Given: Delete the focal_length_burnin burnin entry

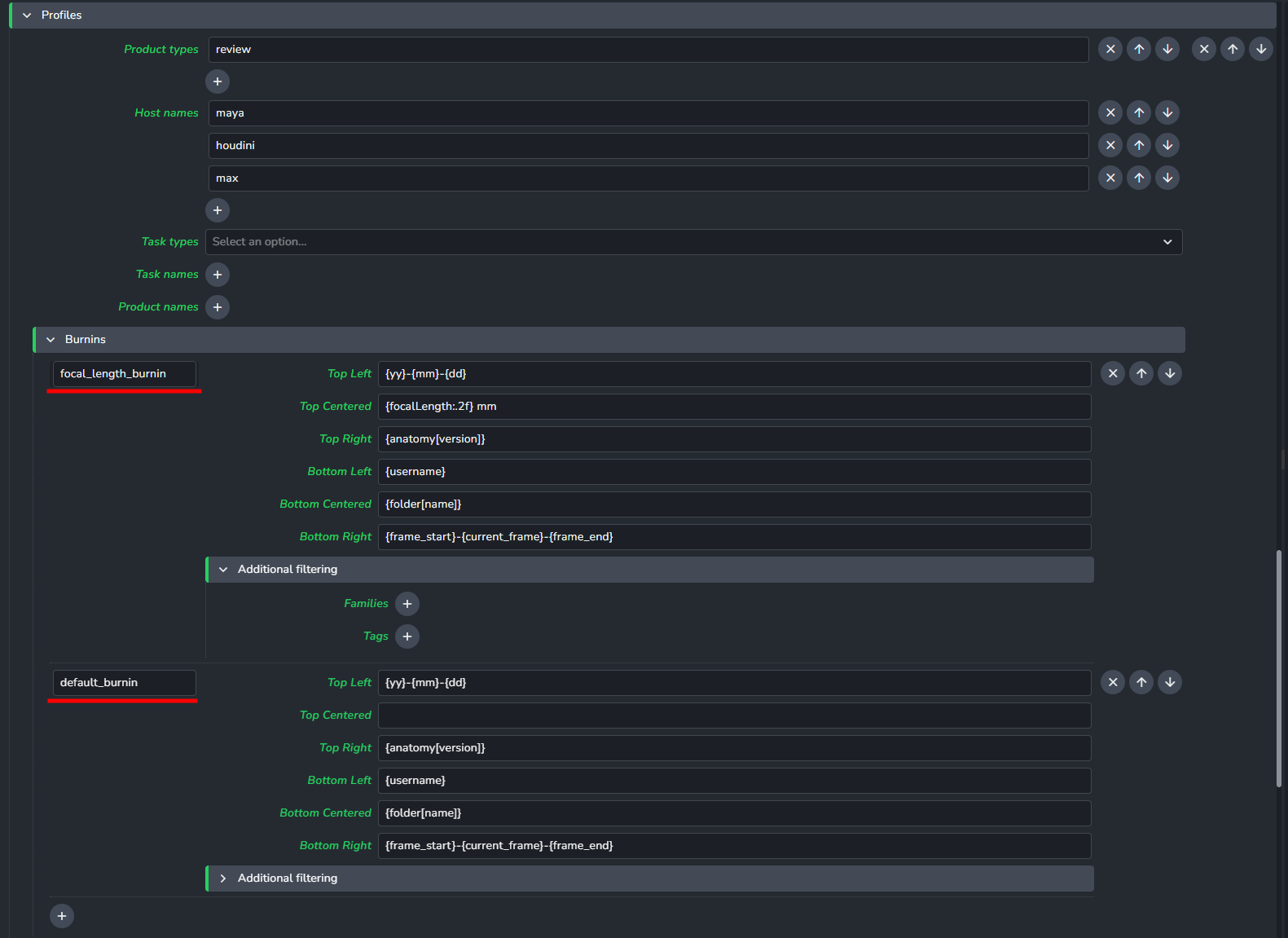Looking at the screenshot, I should (x=1113, y=373).
